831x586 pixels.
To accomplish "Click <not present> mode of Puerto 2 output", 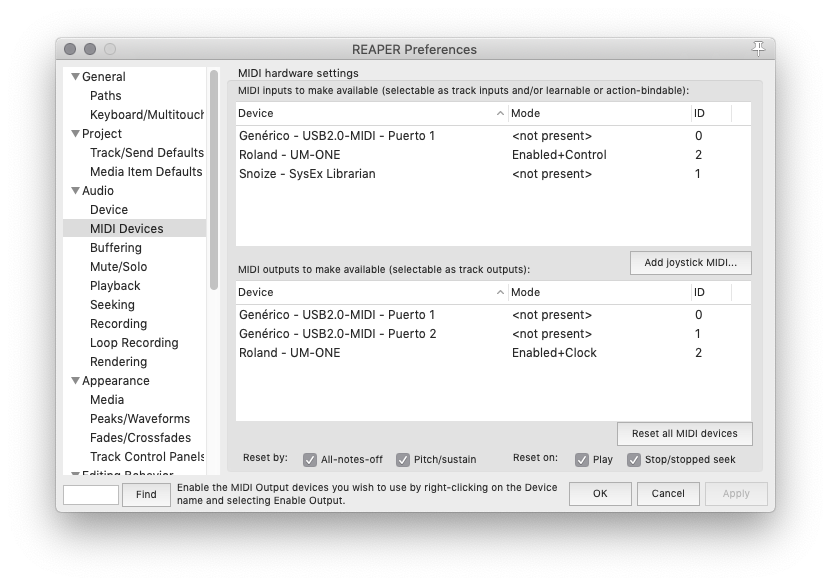I will (x=552, y=334).
